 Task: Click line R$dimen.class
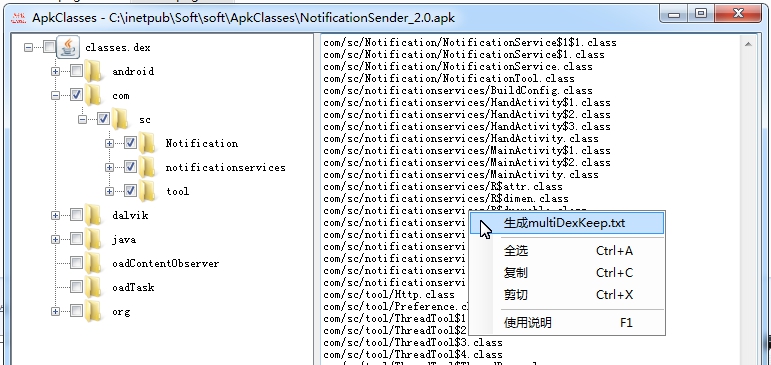[x=445, y=198]
